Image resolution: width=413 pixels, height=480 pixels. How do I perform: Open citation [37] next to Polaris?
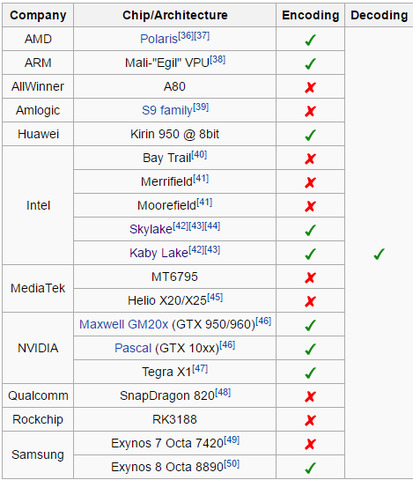point(202,36)
